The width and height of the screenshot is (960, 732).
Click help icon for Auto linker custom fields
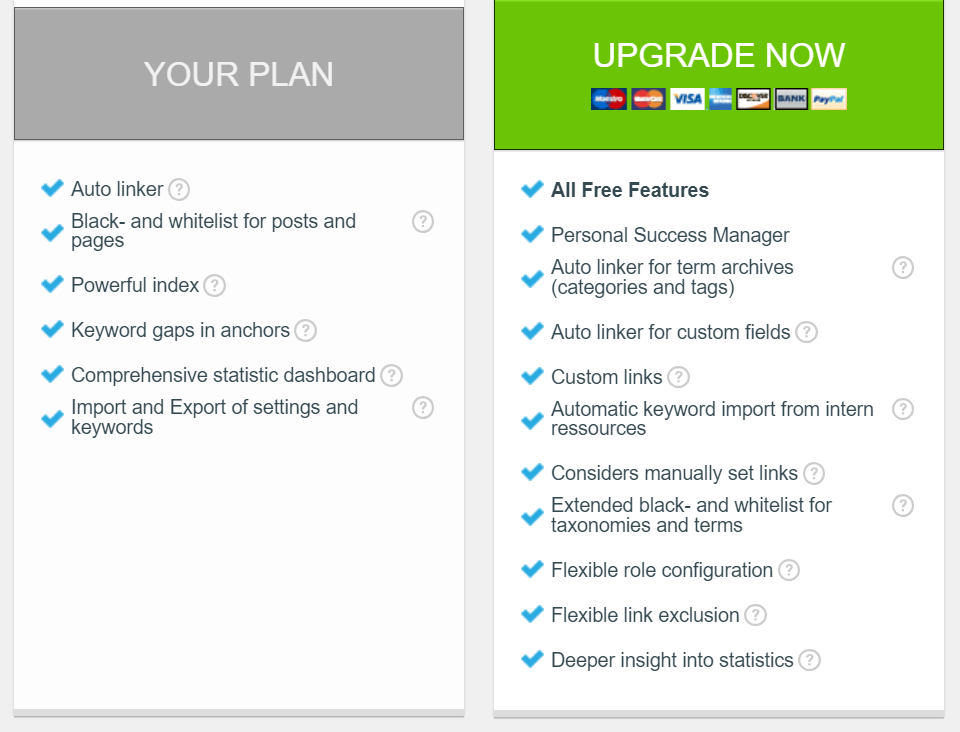click(x=806, y=332)
